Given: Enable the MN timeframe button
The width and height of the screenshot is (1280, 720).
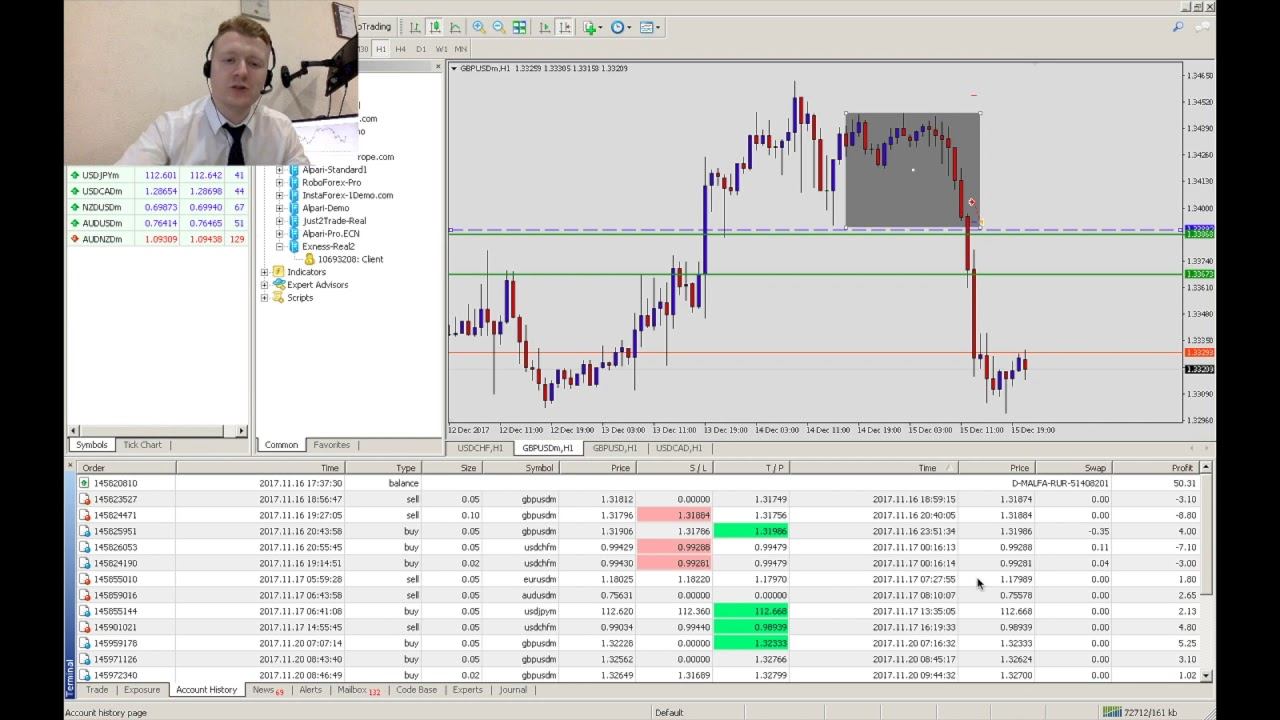Looking at the screenshot, I should point(461,49).
